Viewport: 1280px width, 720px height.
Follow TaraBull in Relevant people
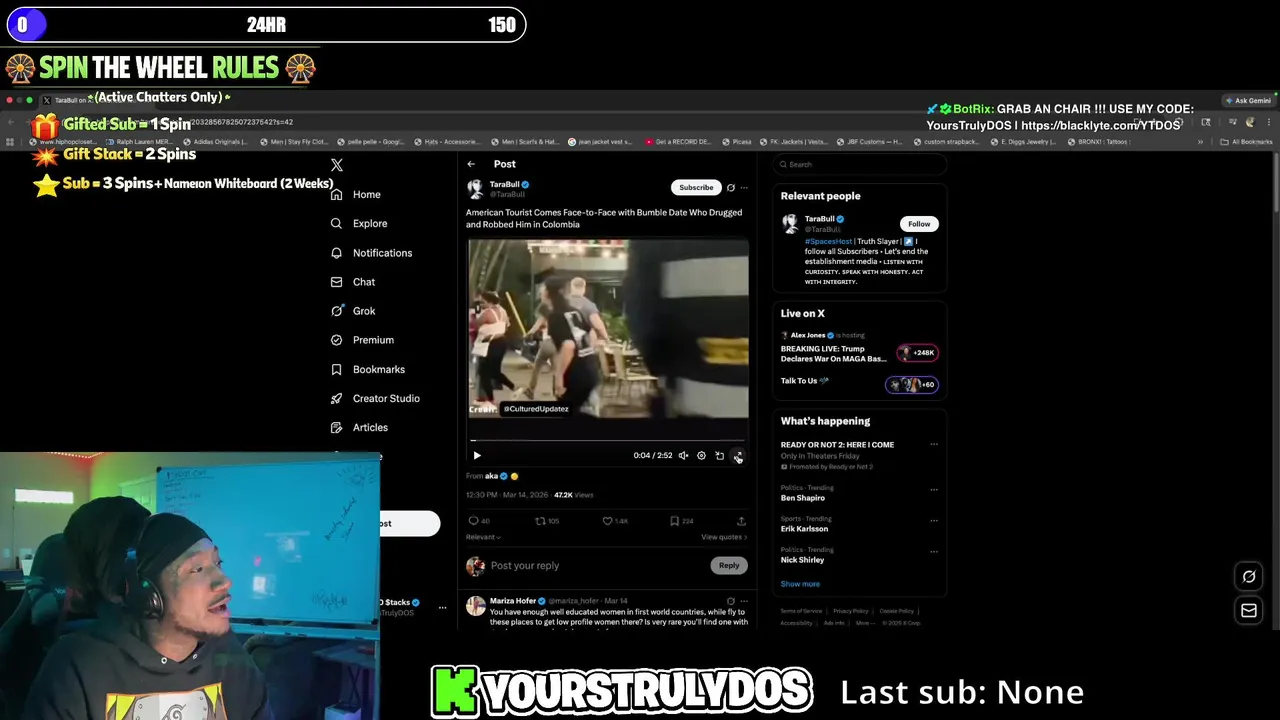click(x=919, y=224)
